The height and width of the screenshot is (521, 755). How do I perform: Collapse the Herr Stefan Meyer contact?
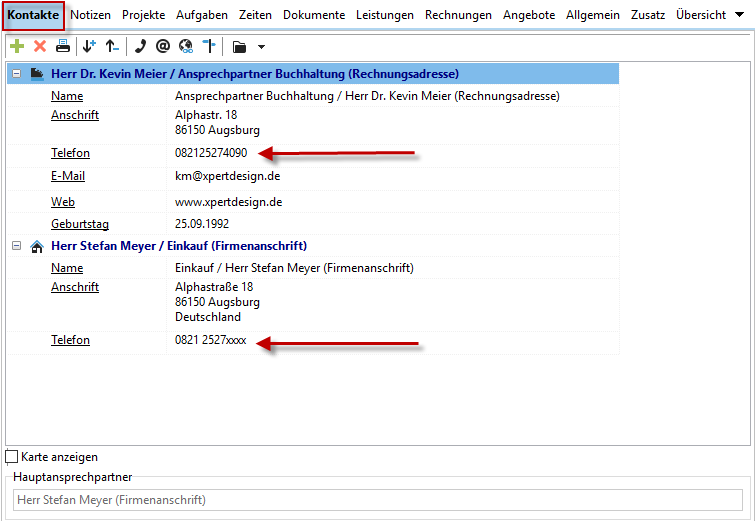[x=17, y=246]
